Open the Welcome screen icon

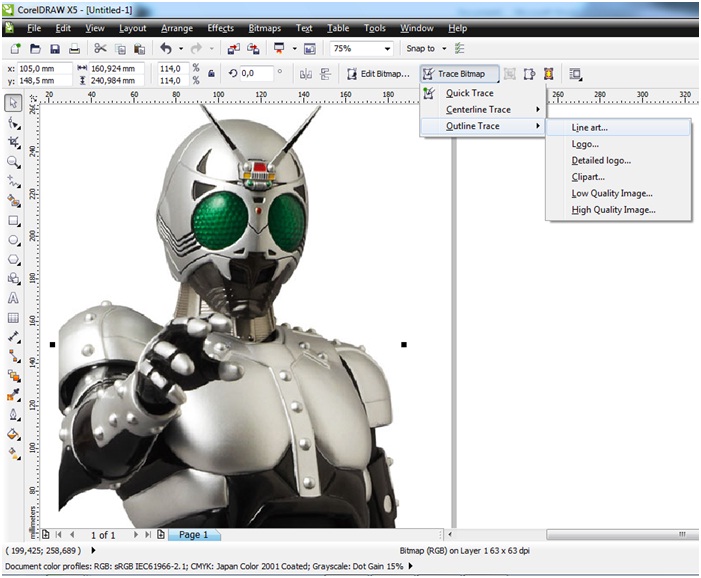click(x=309, y=49)
